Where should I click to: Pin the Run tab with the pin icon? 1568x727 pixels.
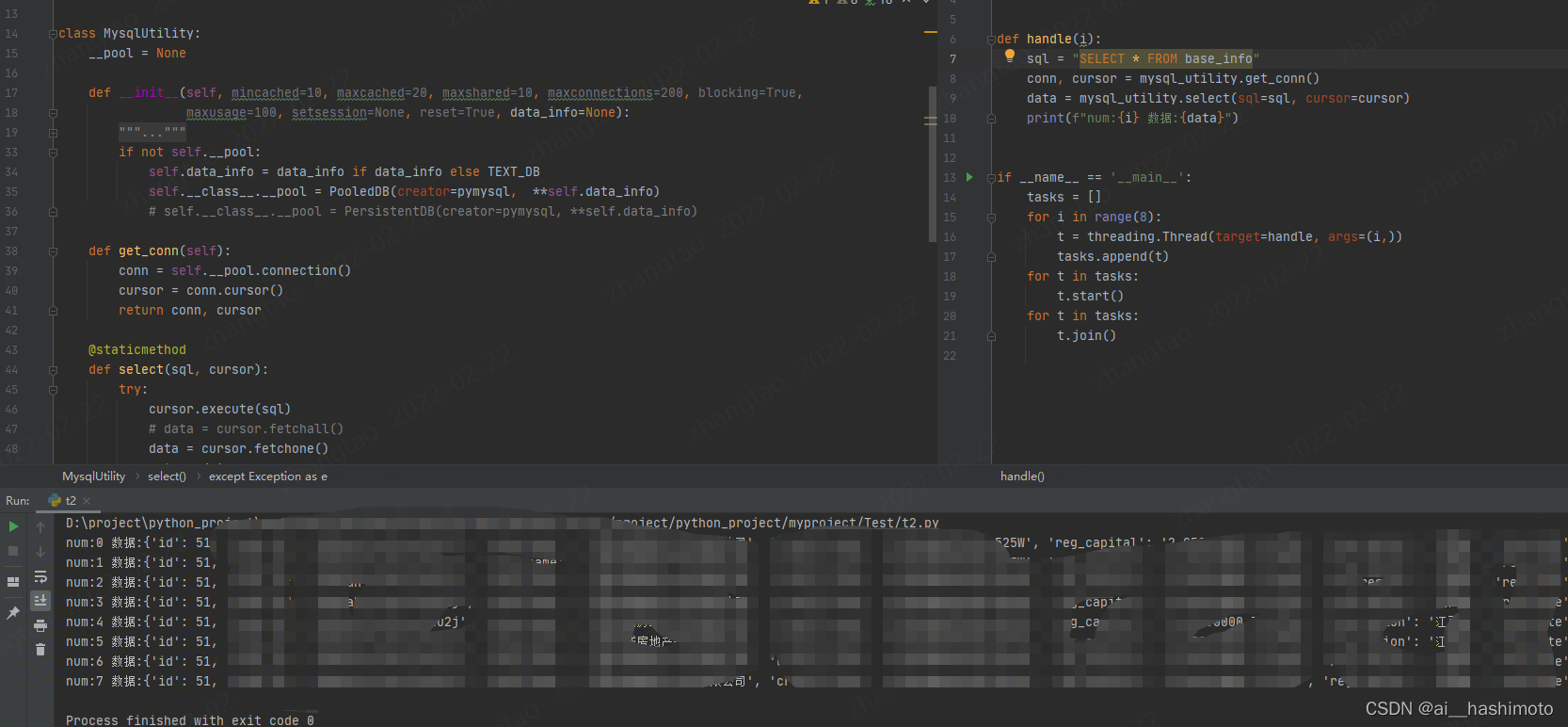pyautogui.click(x=13, y=613)
